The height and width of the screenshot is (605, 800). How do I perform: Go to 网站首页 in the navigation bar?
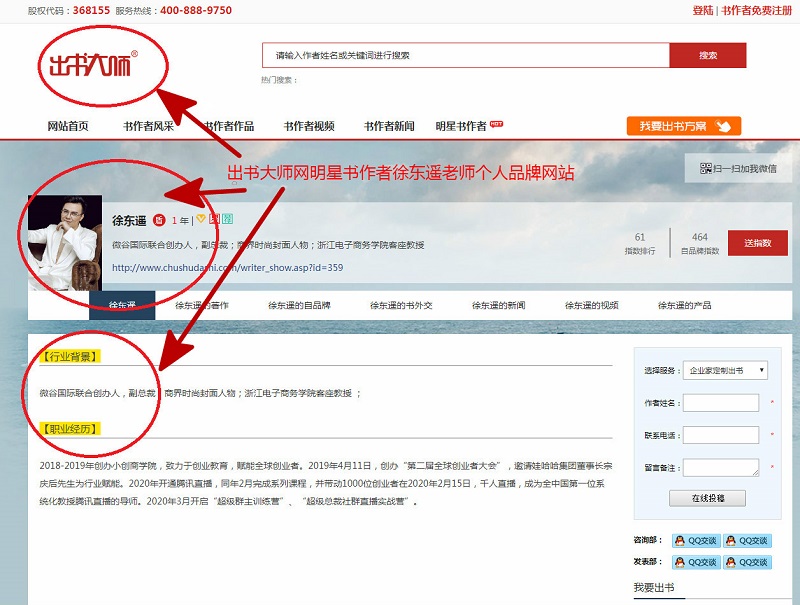[68, 126]
